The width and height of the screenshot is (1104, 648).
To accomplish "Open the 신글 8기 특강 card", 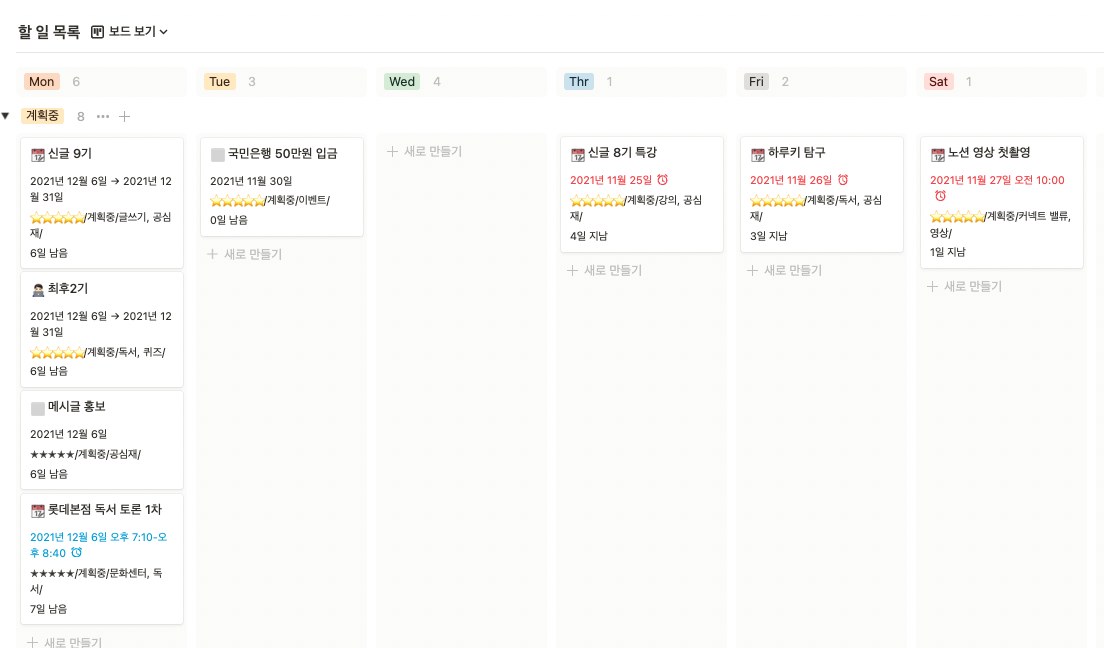I will (x=620, y=152).
